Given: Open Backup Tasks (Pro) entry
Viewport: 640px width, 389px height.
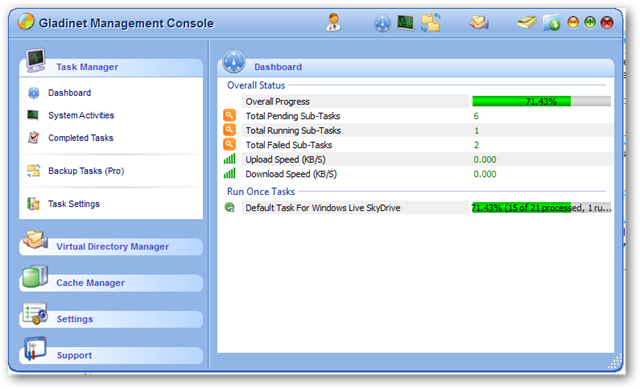Looking at the screenshot, I should (x=86, y=171).
